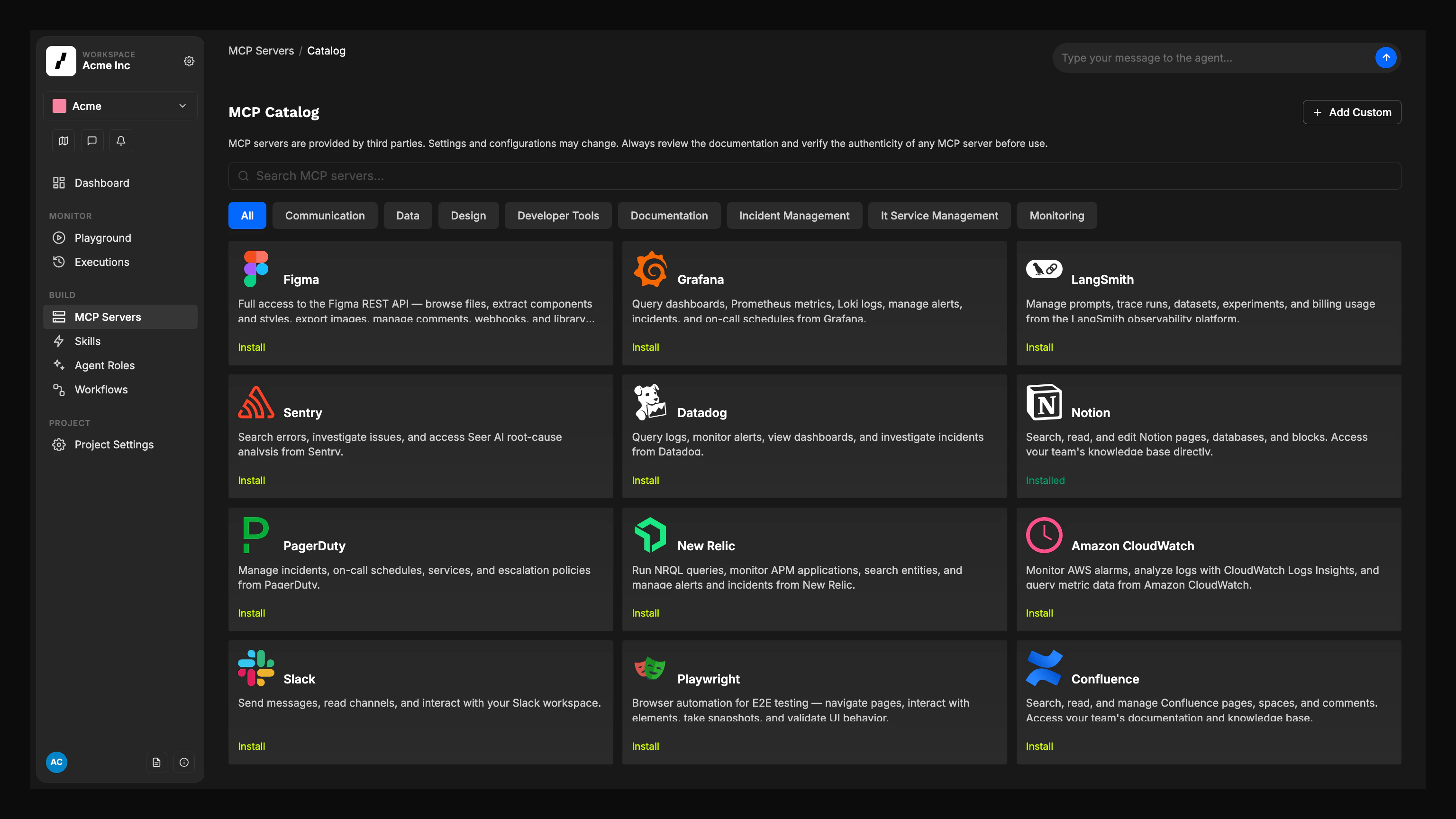1456x819 pixels.
Task: Click the Notion logo icon
Action: pyautogui.click(x=1044, y=402)
